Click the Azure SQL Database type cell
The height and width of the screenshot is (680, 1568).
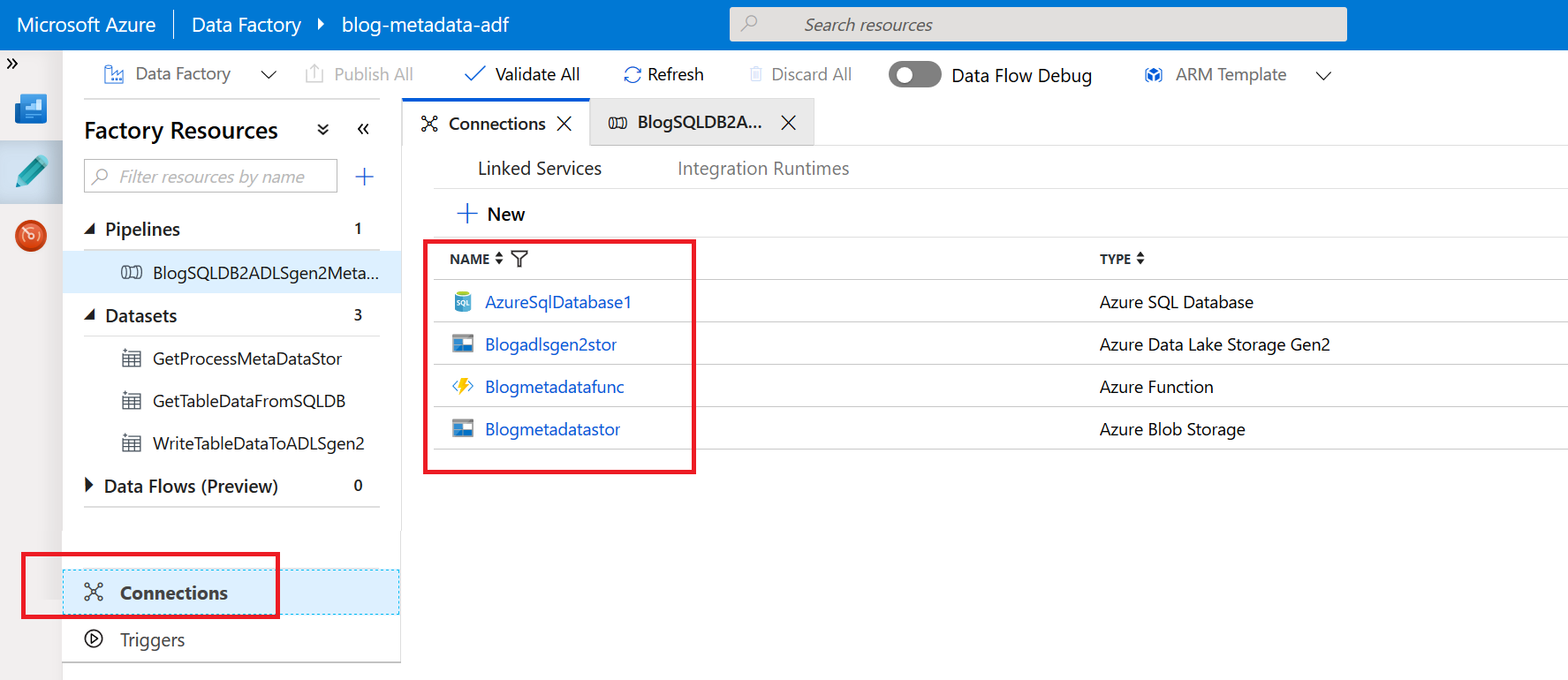point(1176,302)
